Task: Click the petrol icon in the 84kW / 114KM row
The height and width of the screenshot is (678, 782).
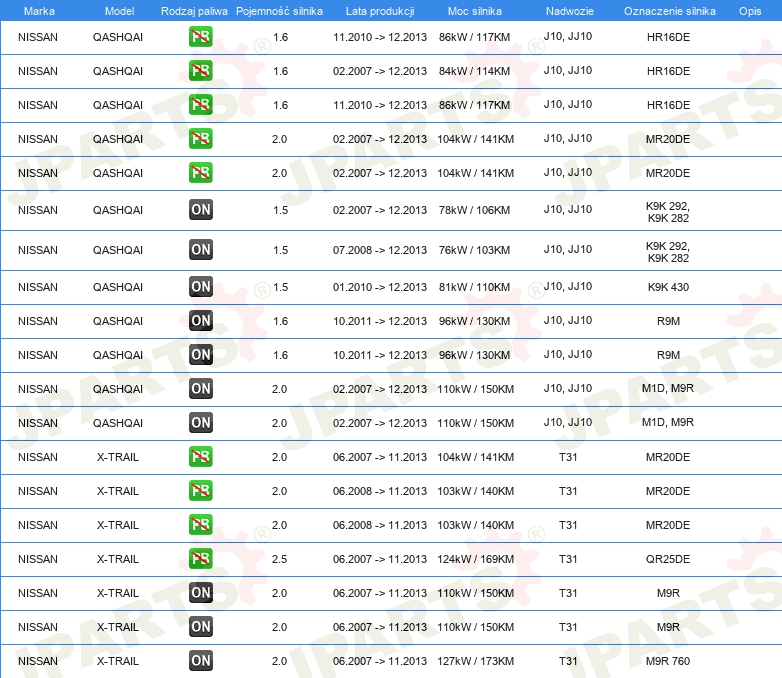Action: [x=200, y=71]
